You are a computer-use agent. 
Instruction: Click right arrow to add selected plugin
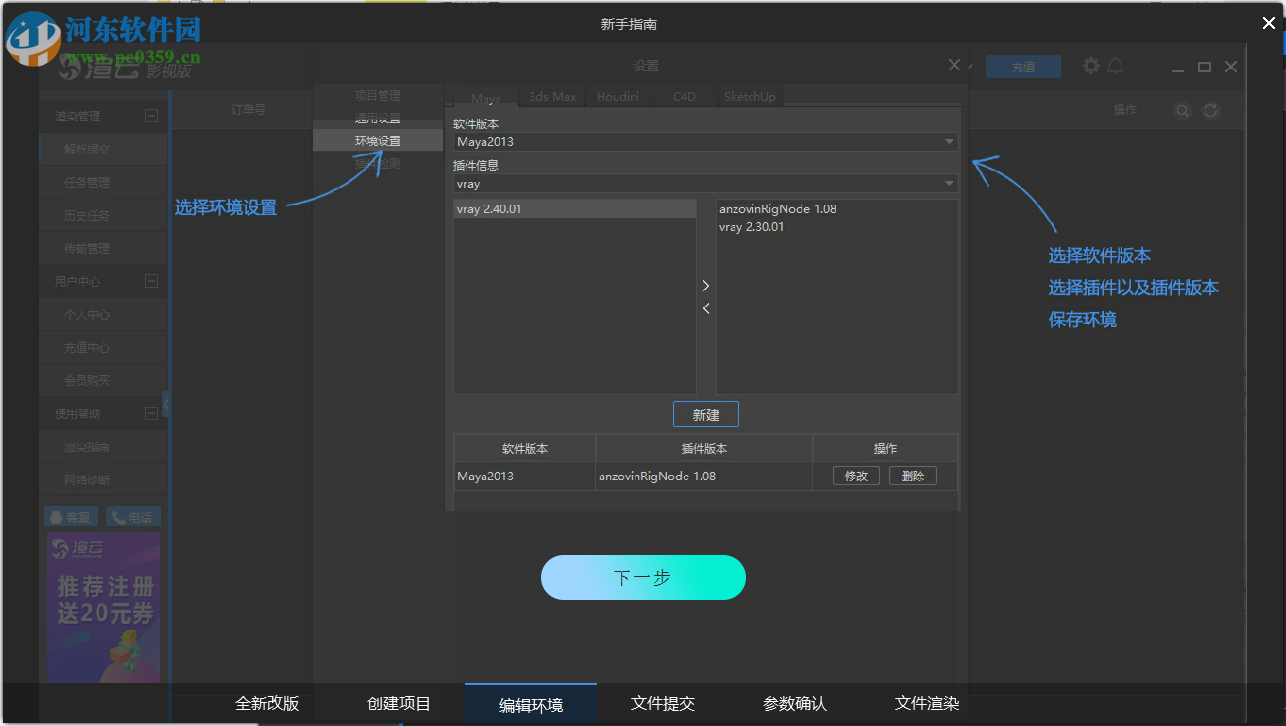coord(706,285)
